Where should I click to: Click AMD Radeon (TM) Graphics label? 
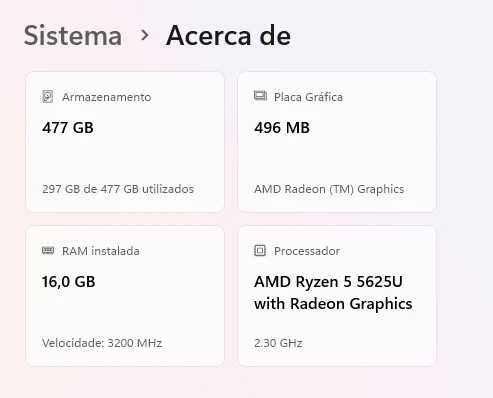click(x=329, y=189)
